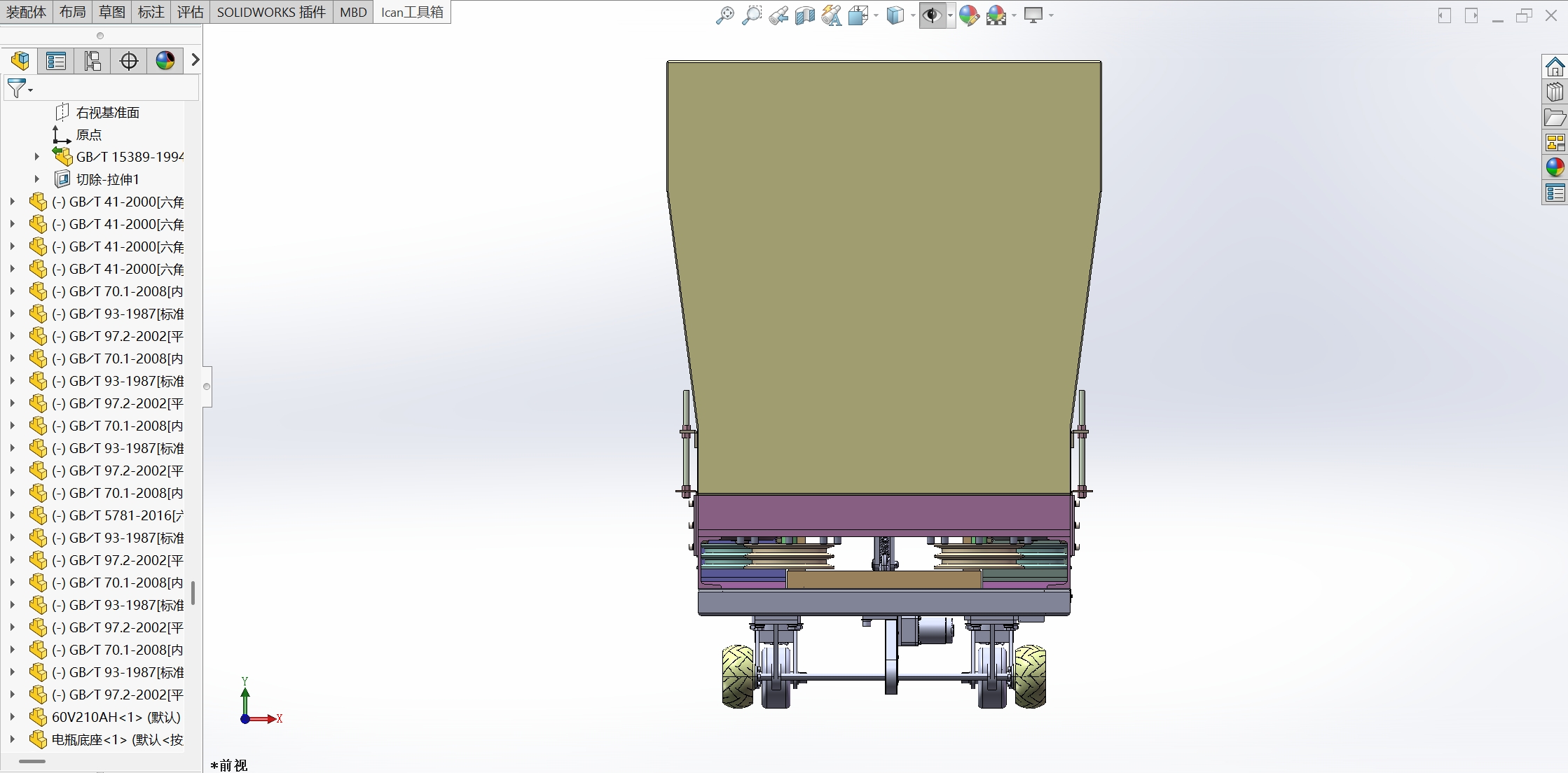Switch to the PropertyManager tab icon
Screen dimensions: 1568x773
point(56,61)
